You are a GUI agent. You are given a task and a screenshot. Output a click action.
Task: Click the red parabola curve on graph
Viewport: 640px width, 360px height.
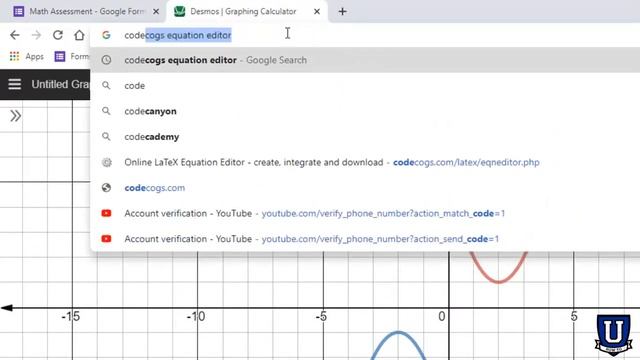point(498,281)
